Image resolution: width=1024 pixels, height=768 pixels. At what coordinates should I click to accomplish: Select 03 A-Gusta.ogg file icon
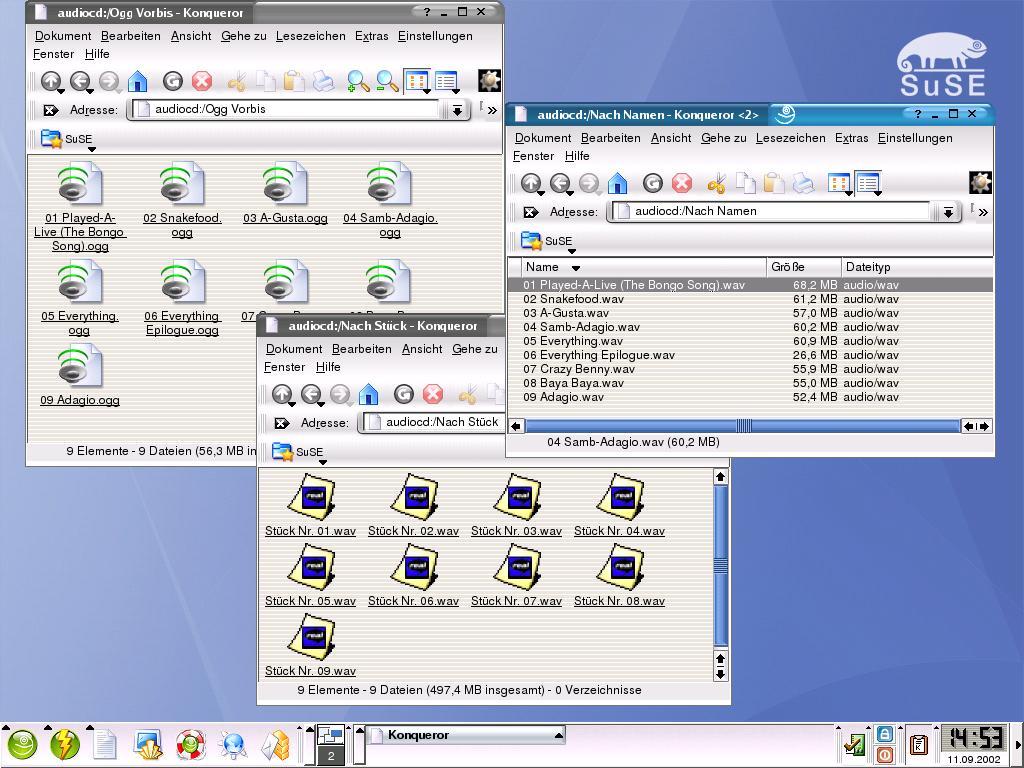pyautogui.click(x=285, y=184)
